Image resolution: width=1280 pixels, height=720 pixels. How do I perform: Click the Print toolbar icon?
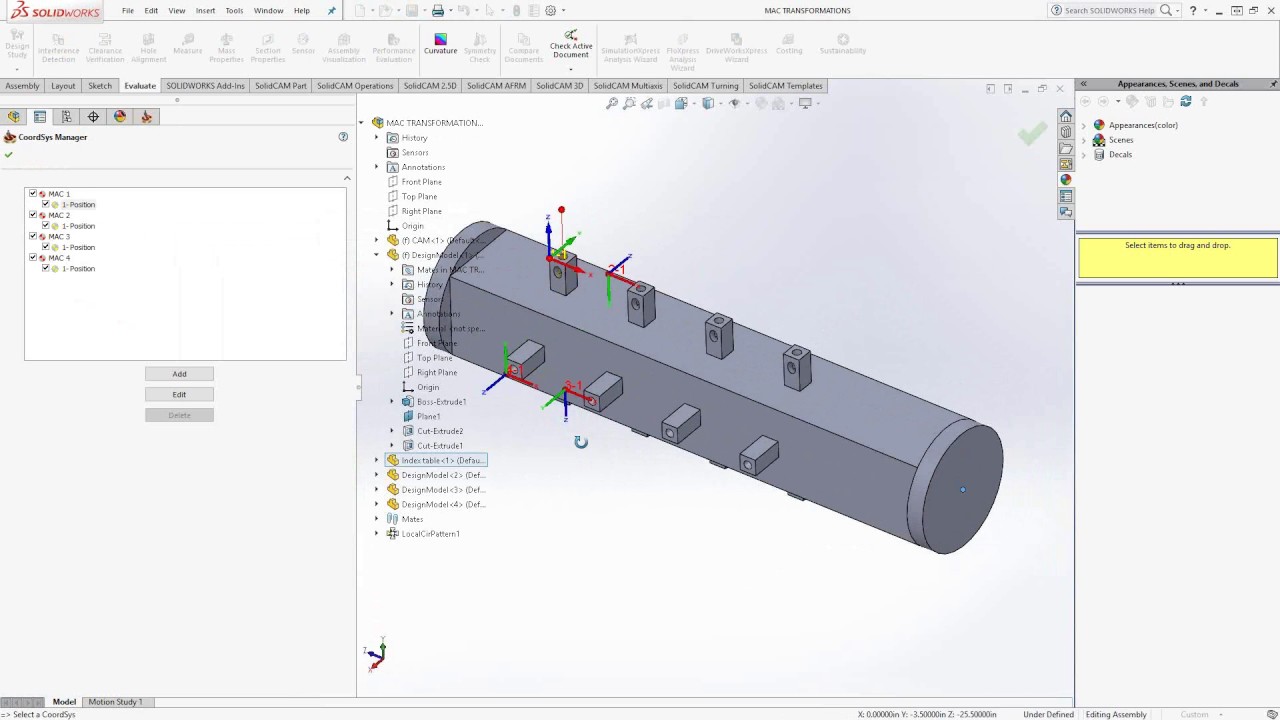(437, 11)
